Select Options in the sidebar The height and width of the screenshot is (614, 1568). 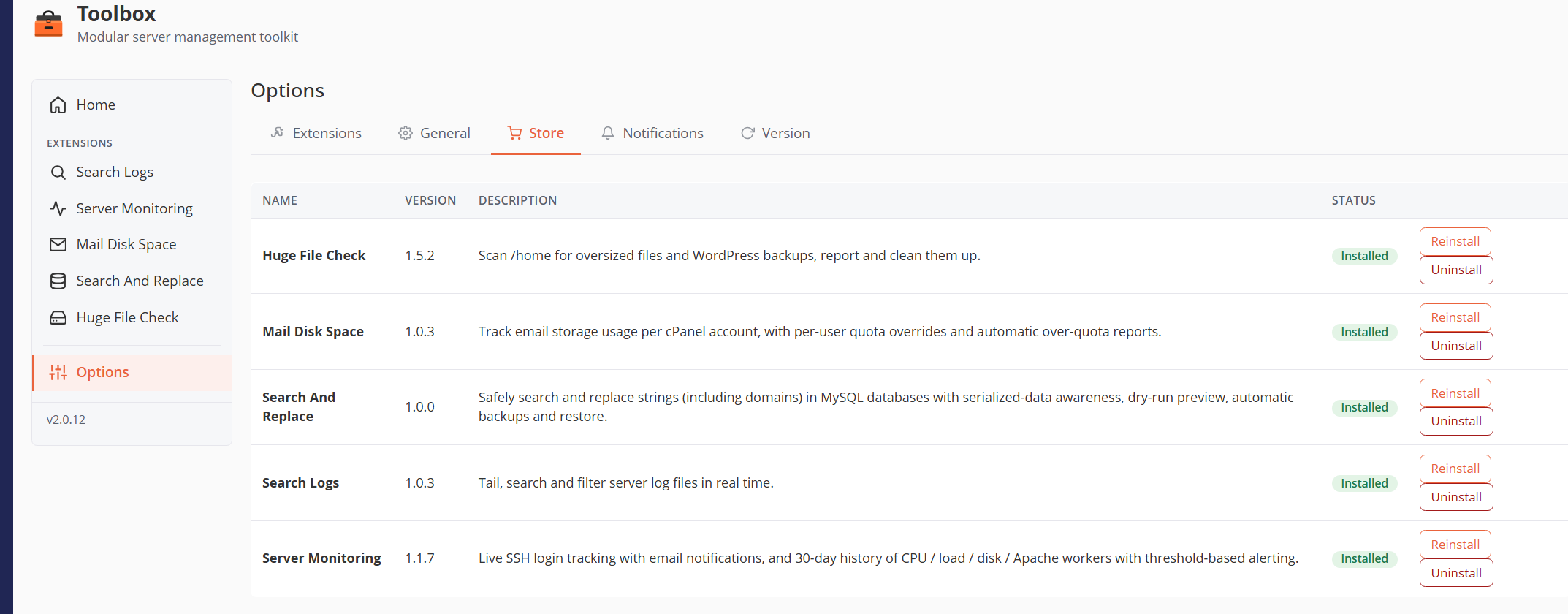[132, 373]
